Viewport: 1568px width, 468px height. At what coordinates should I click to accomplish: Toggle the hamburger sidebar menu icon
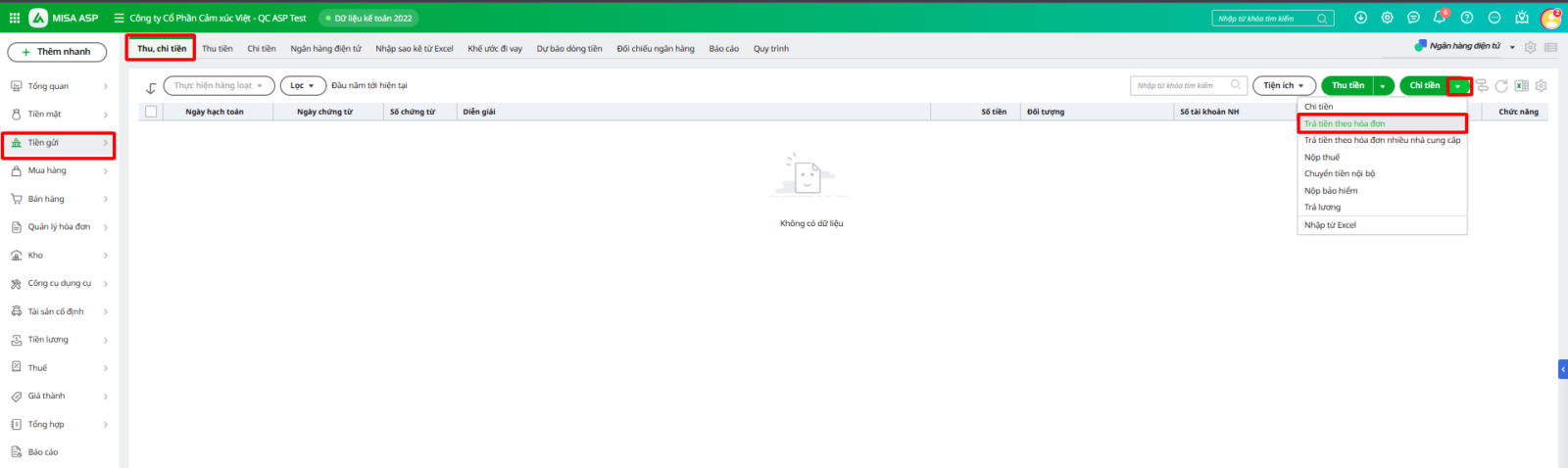coord(119,18)
